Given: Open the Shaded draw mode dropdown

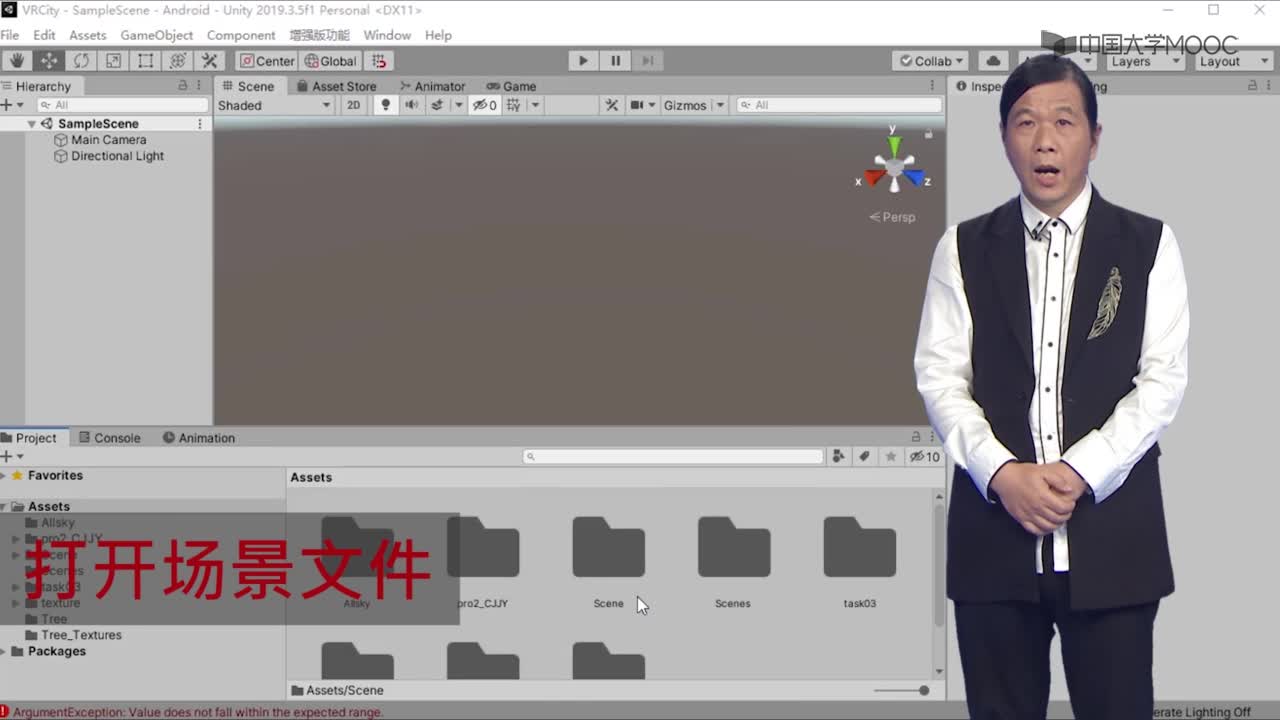Looking at the screenshot, I should (x=274, y=105).
